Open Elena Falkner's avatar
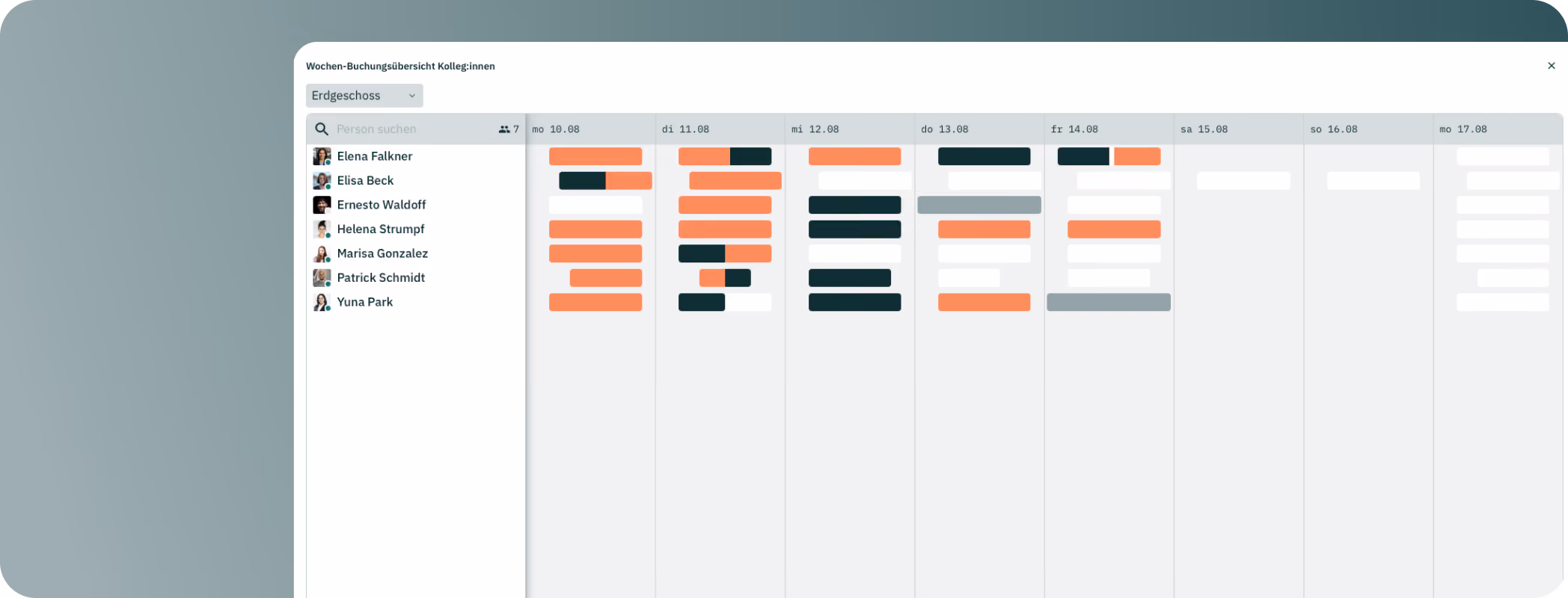1568x598 pixels. 322,156
